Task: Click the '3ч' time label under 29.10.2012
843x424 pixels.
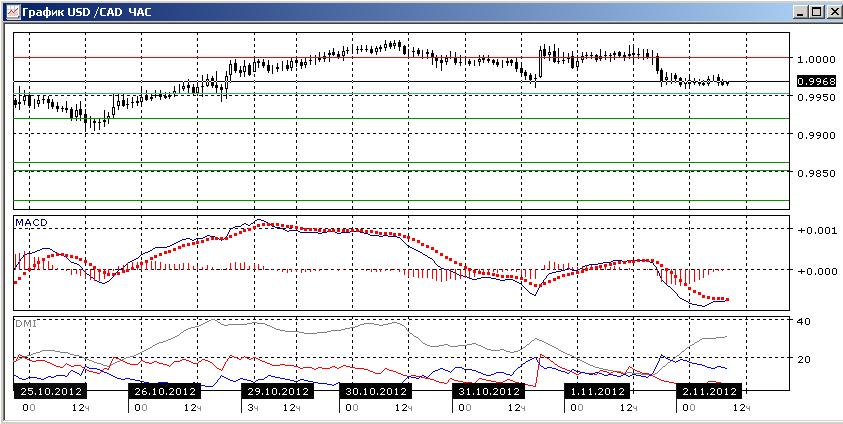Action: (253, 408)
